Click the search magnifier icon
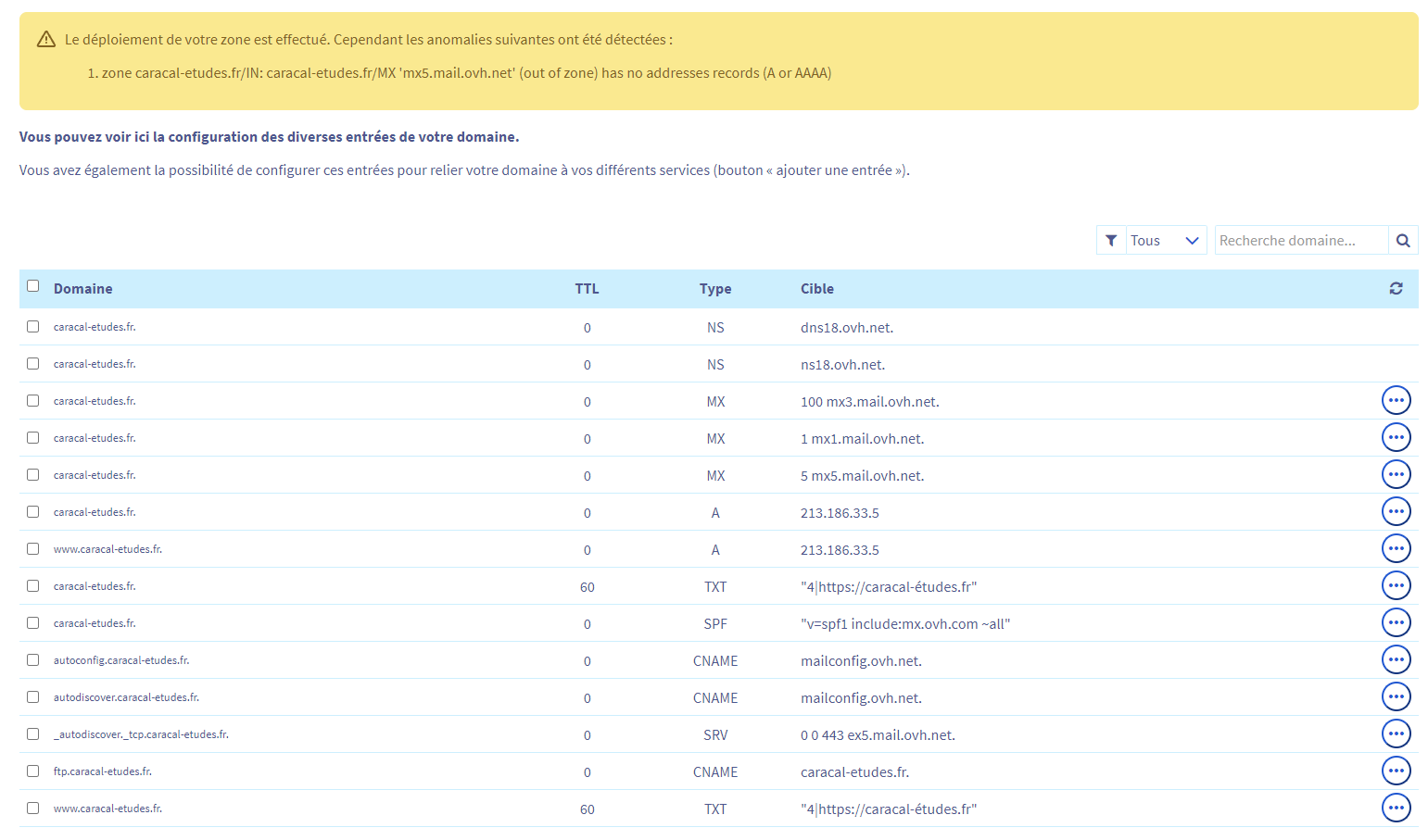 point(1403,241)
